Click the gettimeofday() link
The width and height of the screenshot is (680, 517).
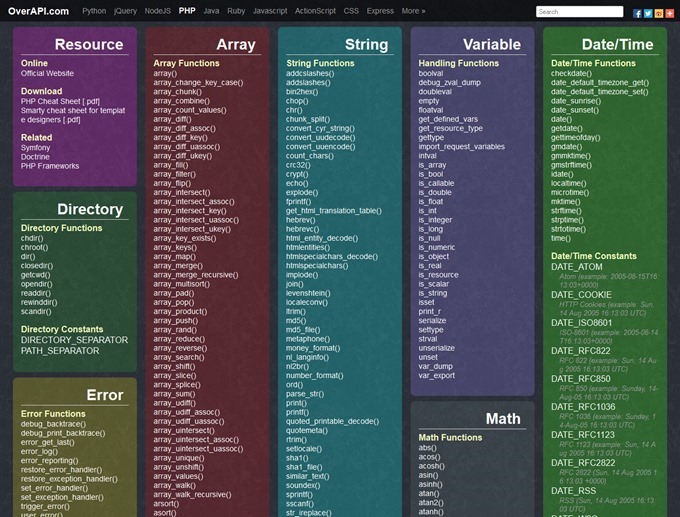tap(576, 137)
